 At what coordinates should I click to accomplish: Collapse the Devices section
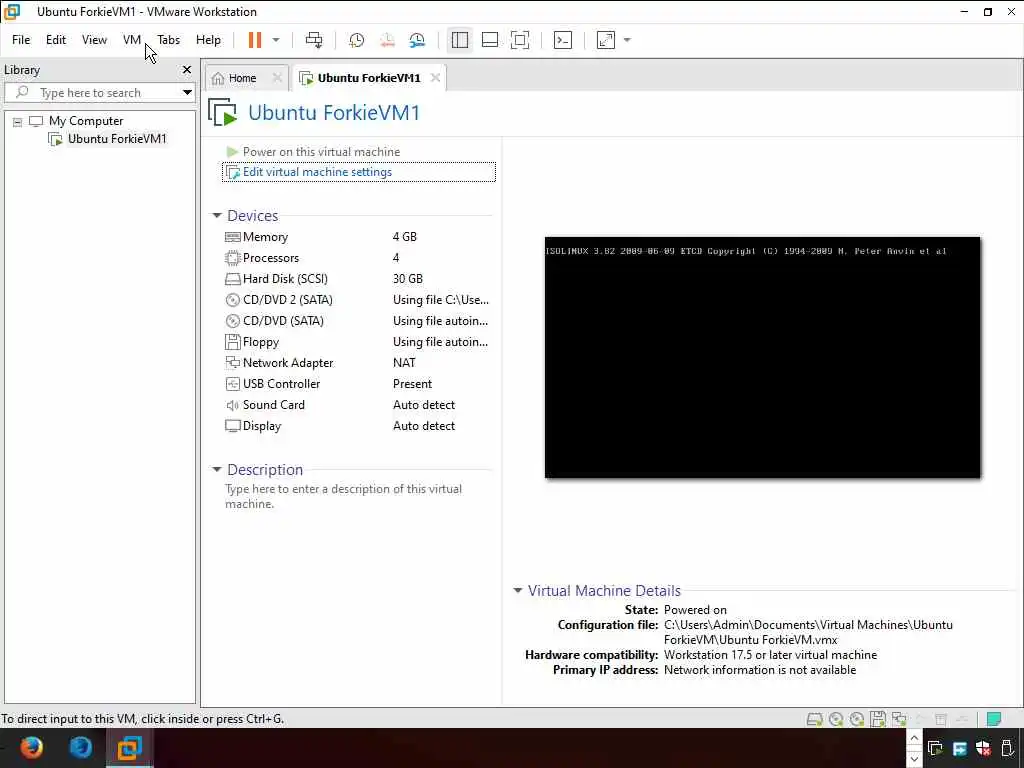(x=217, y=216)
